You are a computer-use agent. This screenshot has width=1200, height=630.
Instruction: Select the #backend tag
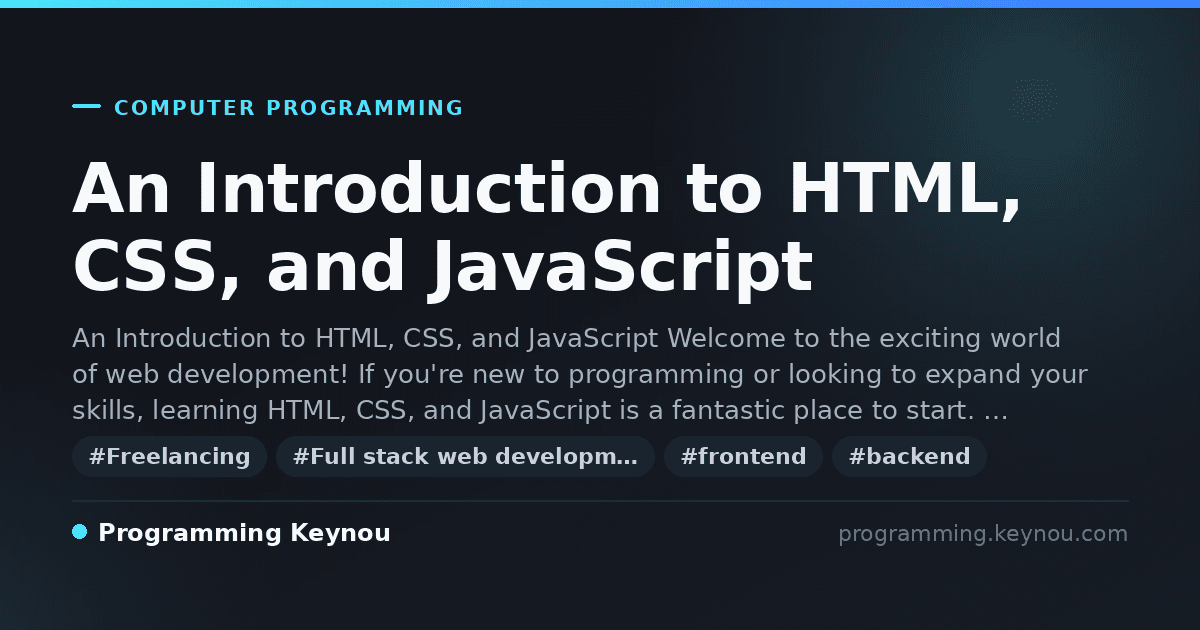pyautogui.click(x=909, y=457)
